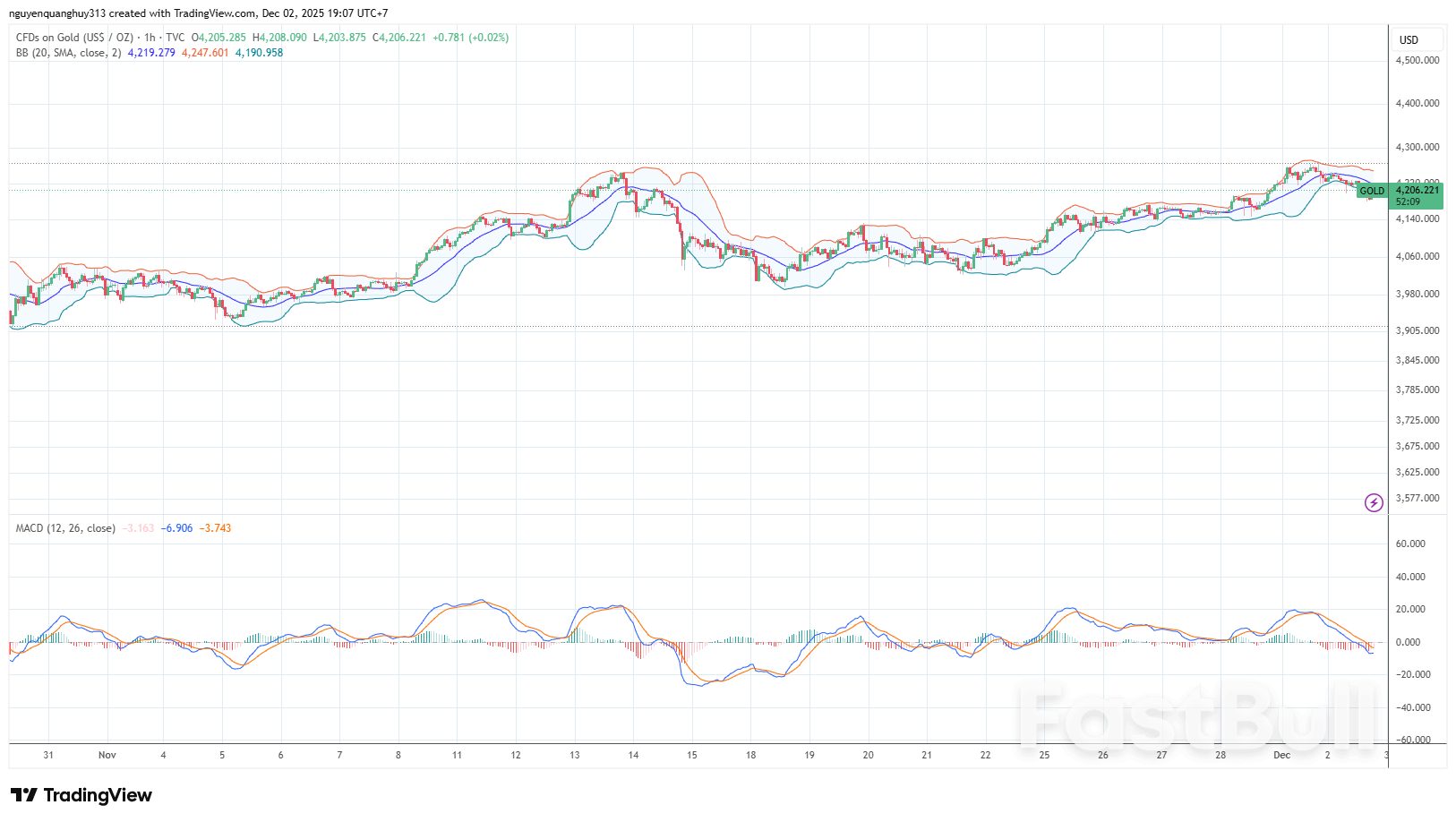Click the blue MACD value -6.906
This screenshot has width=1456, height=822.
click(x=176, y=528)
